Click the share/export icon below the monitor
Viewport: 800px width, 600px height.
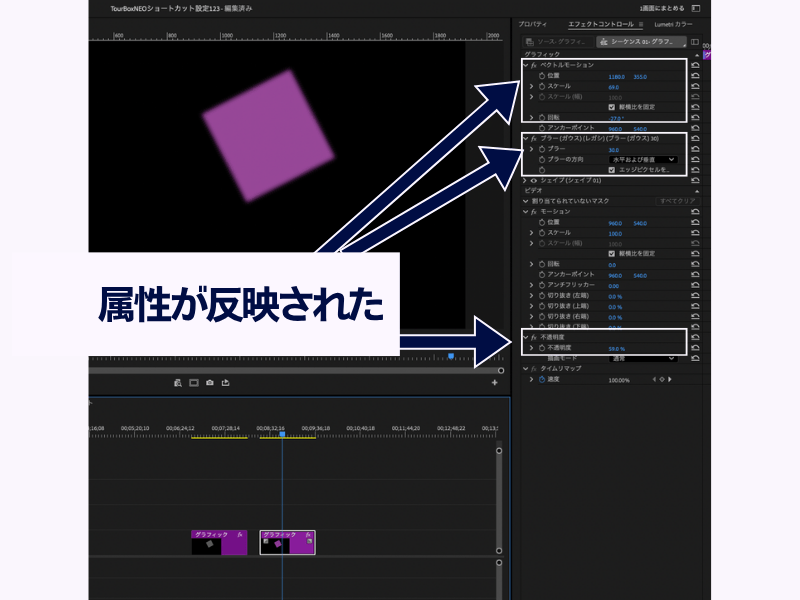226,382
